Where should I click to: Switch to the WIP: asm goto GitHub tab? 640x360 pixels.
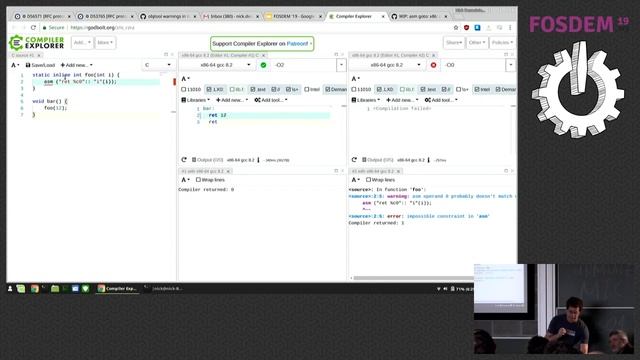[x=419, y=16]
